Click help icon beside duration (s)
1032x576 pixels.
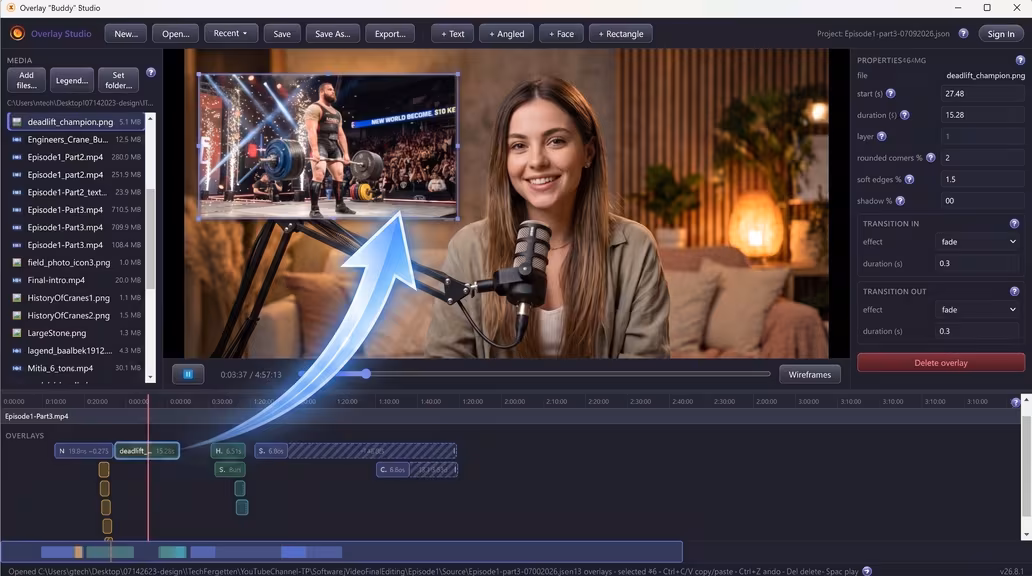tap(904, 115)
